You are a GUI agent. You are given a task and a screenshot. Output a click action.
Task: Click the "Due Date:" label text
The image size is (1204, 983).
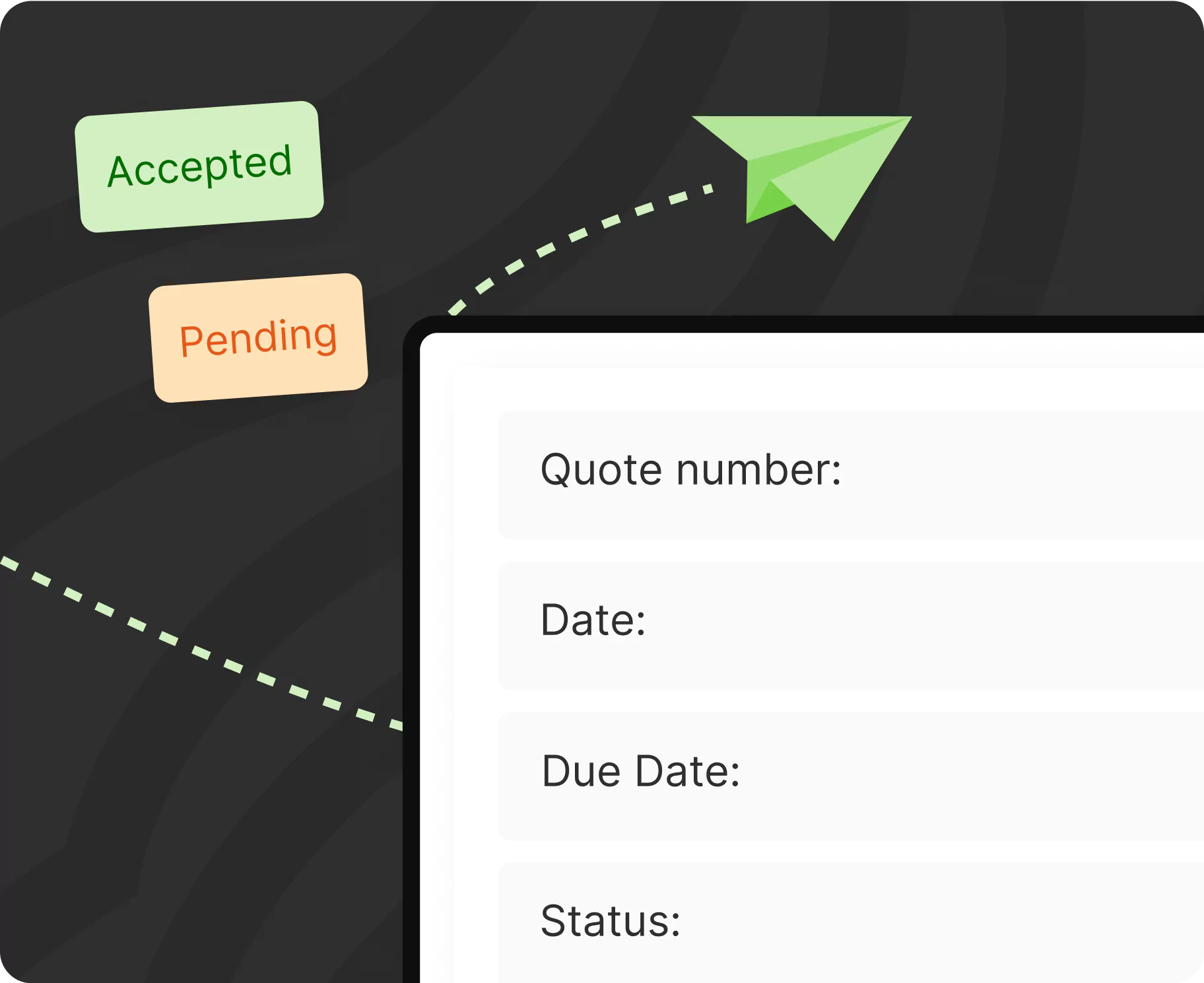click(640, 771)
